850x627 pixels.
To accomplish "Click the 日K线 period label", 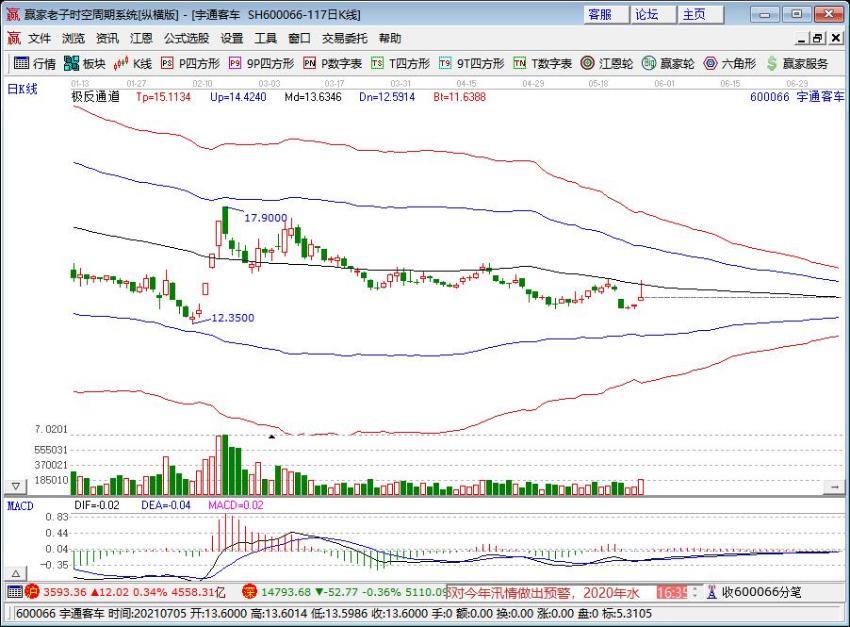I will pos(22,89).
